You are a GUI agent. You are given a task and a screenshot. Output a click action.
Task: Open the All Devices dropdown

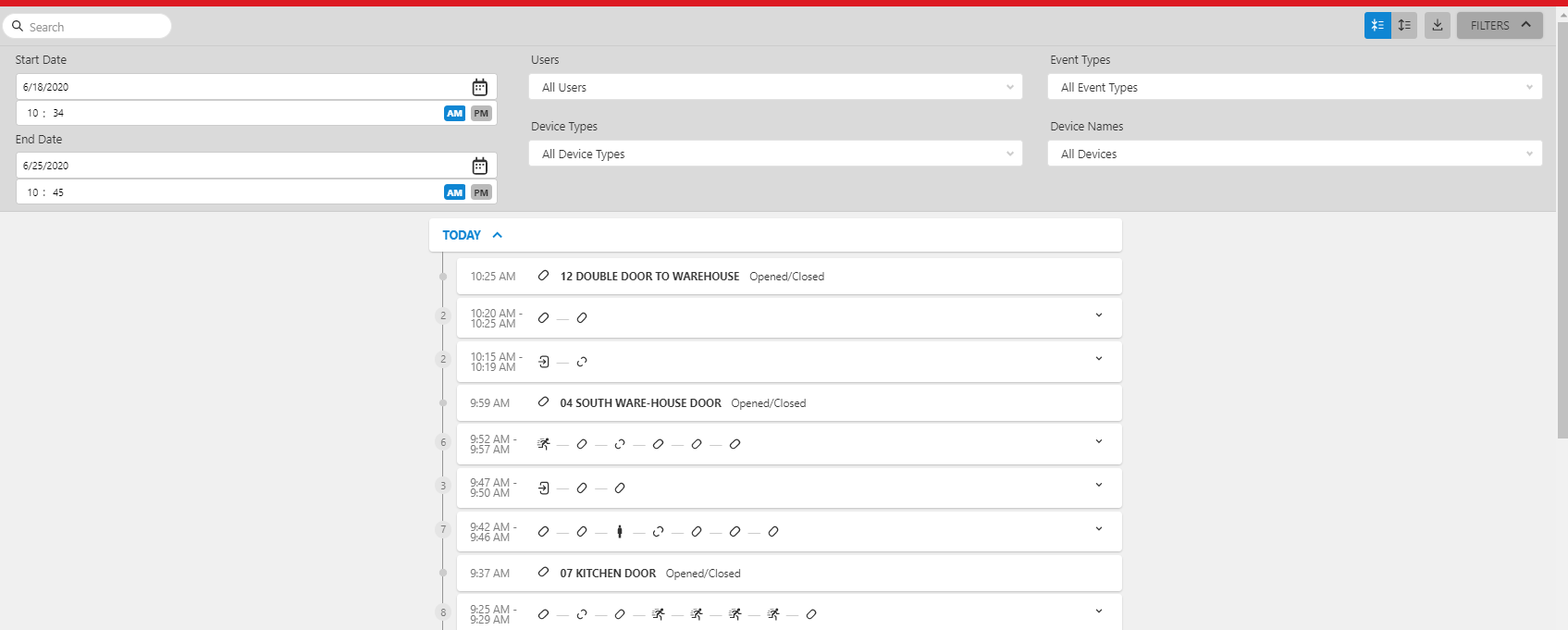[1294, 154]
